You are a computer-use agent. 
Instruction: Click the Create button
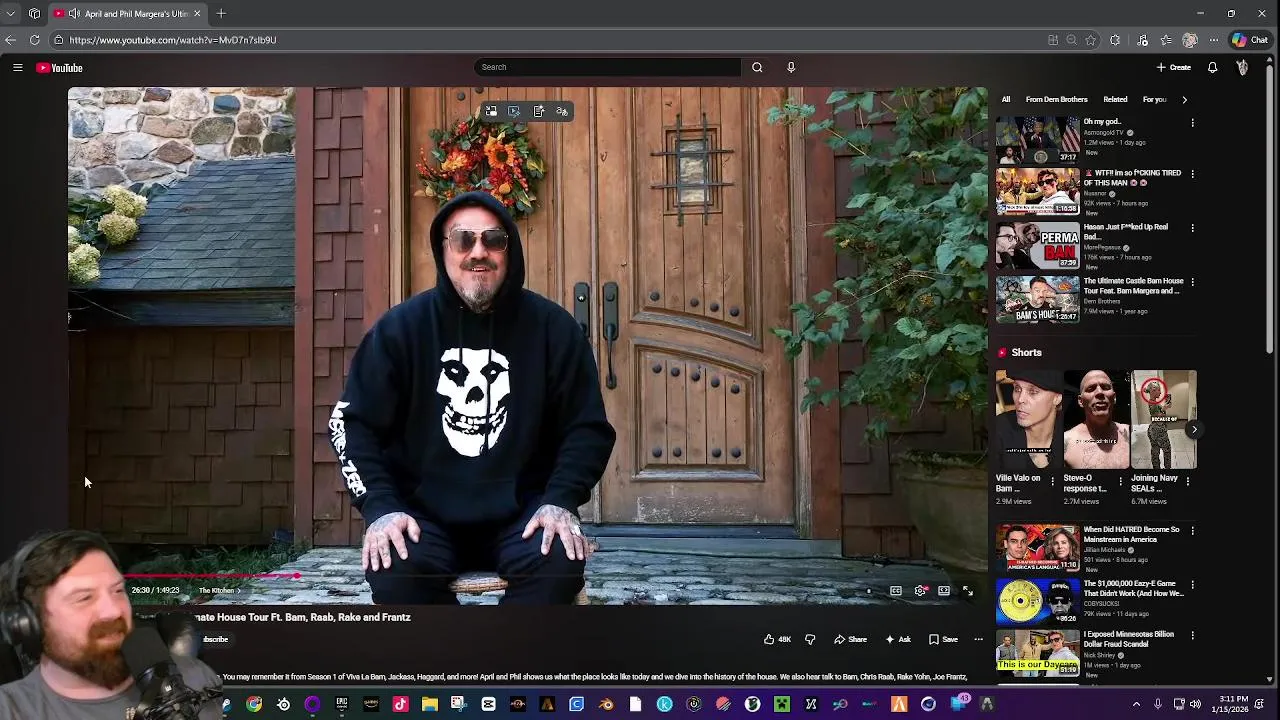[1174, 67]
